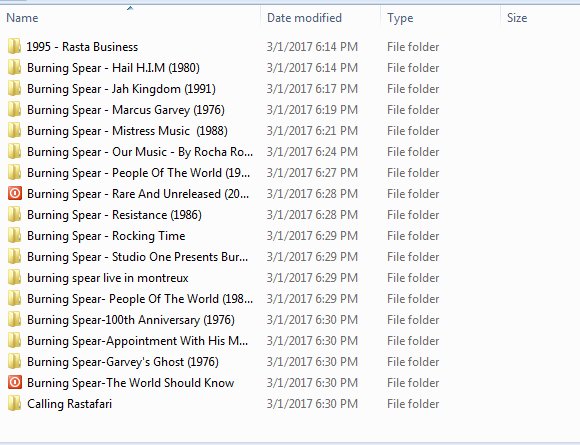
Task: Click the 6:24 PM date of Our Music
Action: pyautogui.click(x=312, y=152)
